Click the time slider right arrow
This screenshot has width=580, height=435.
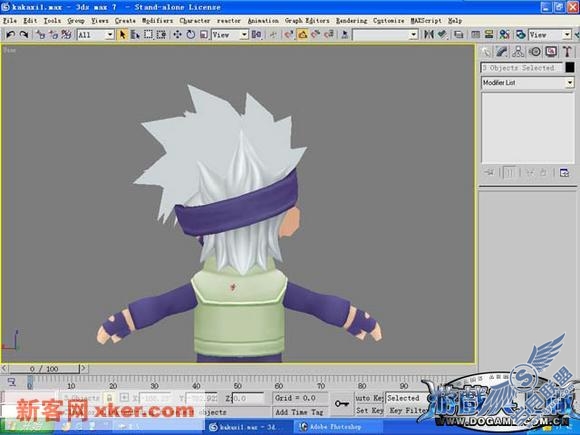point(84,369)
